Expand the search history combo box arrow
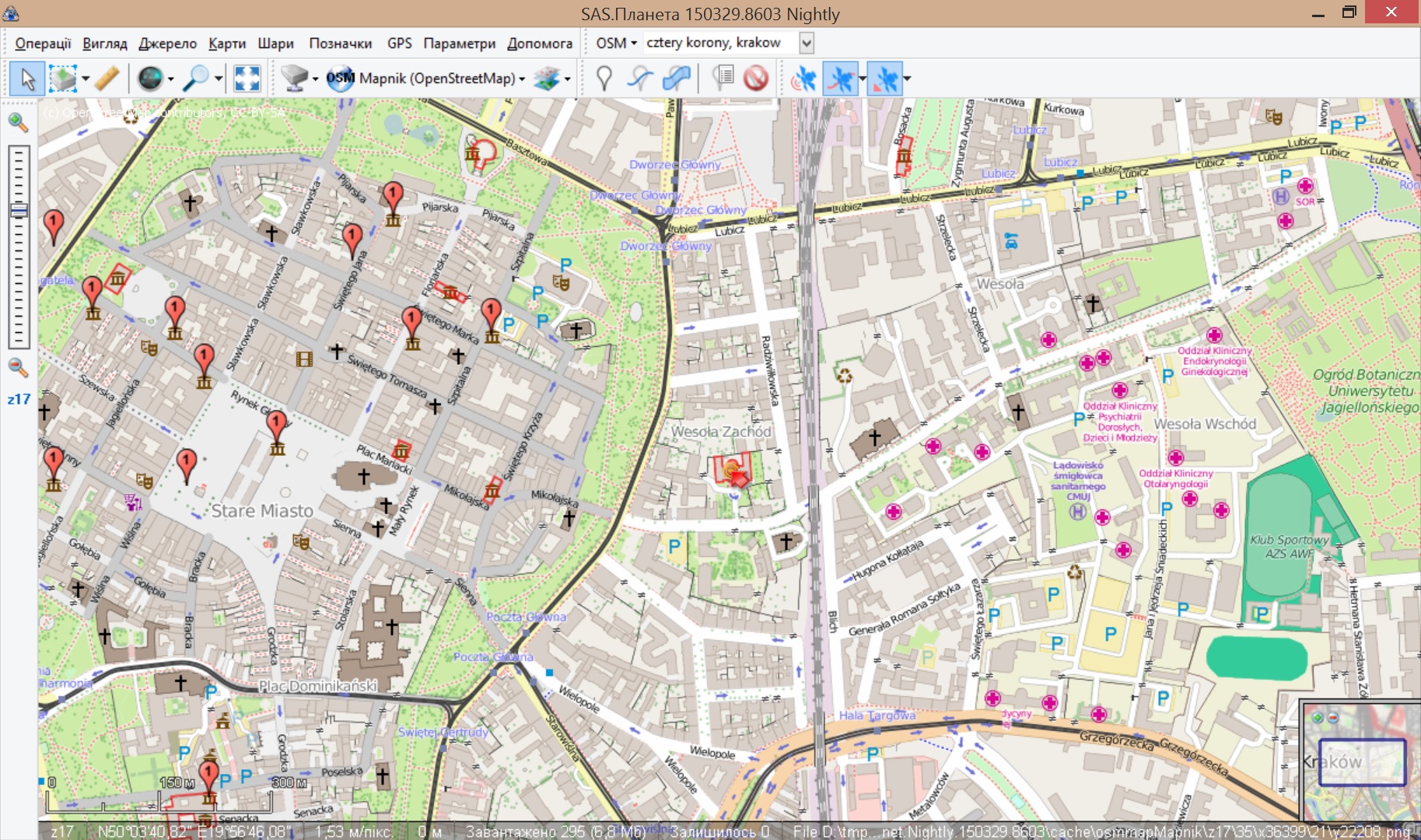The height and width of the screenshot is (840, 1421). (807, 43)
